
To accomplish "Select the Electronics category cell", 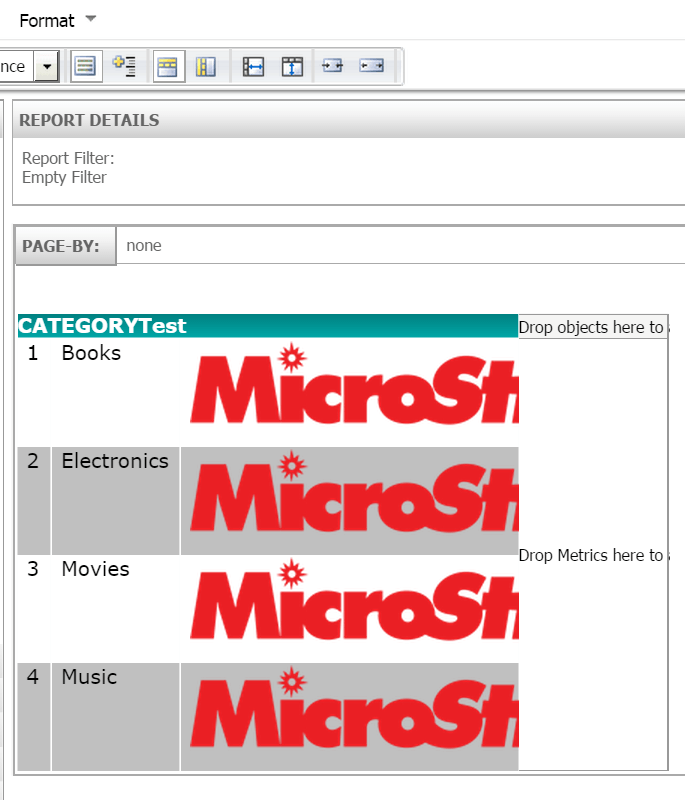I will pos(115,501).
